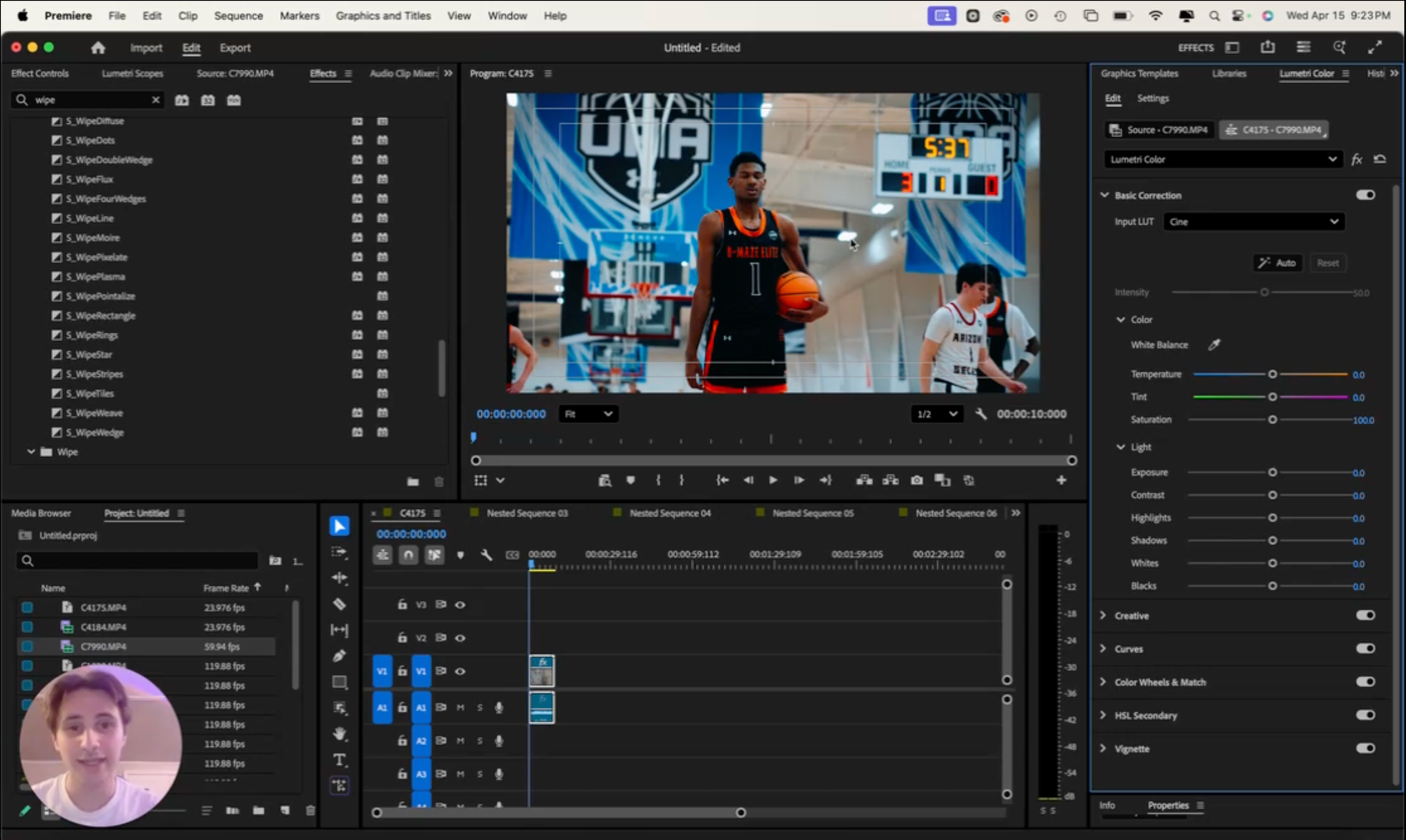Click the Quick Export share icon

click(x=1268, y=47)
